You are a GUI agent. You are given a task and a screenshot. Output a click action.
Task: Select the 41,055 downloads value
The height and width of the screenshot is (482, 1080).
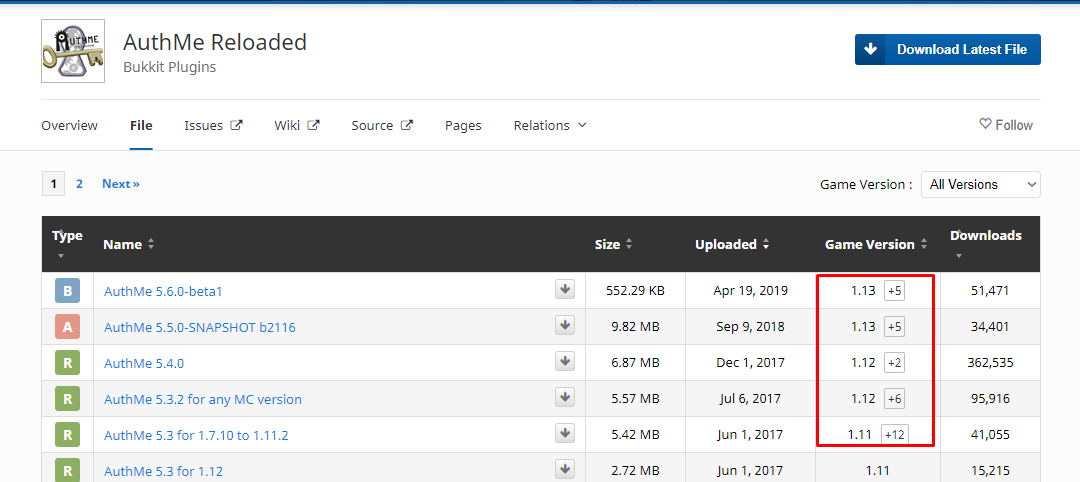990,434
